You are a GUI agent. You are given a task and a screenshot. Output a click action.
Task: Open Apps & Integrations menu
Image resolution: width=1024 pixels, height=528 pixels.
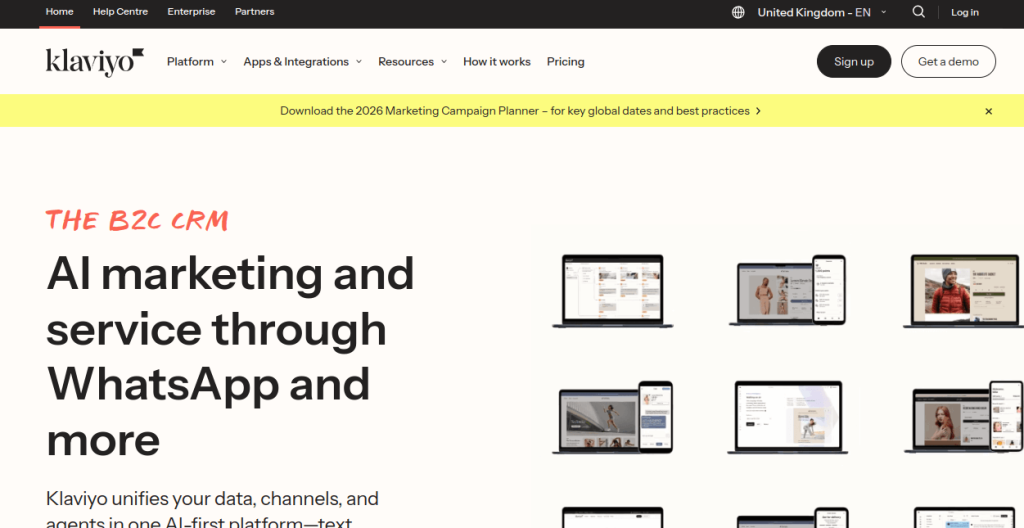click(296, 61)
